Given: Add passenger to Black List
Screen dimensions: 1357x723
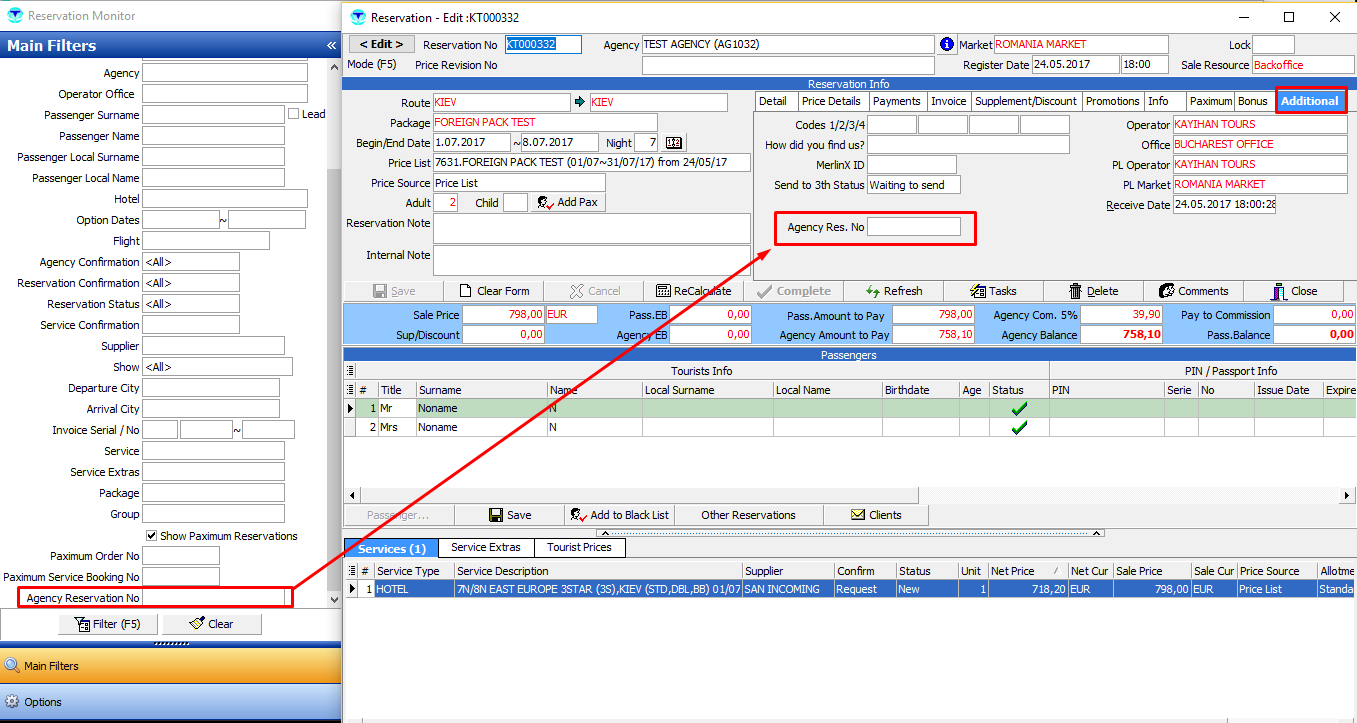Looking at the screenshot, I should (x=619, y=515).
